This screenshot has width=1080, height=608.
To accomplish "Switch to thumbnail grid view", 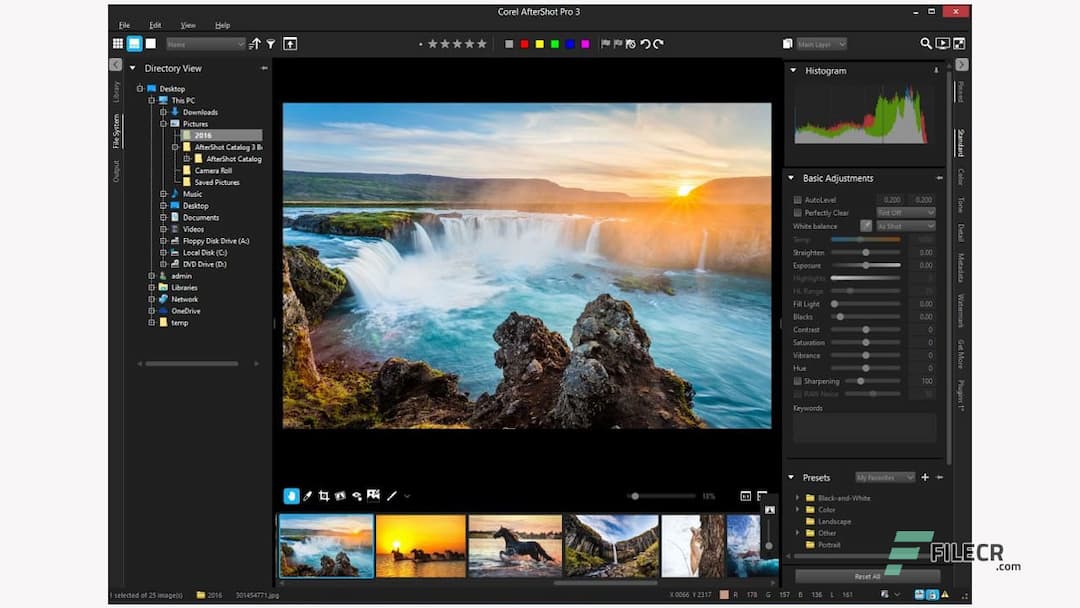I will click(118, 44).
